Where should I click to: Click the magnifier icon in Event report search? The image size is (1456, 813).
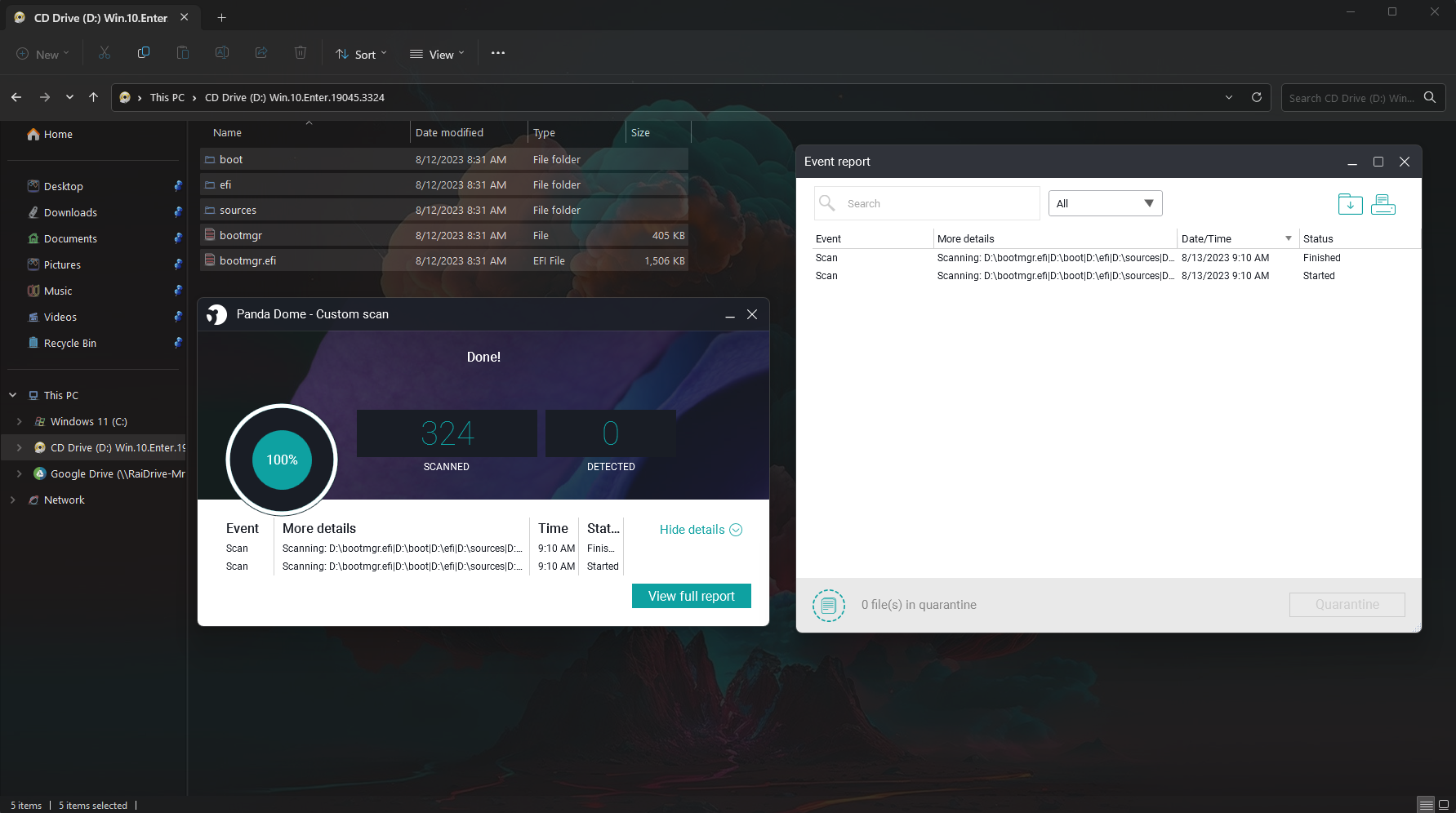[827, 203]
